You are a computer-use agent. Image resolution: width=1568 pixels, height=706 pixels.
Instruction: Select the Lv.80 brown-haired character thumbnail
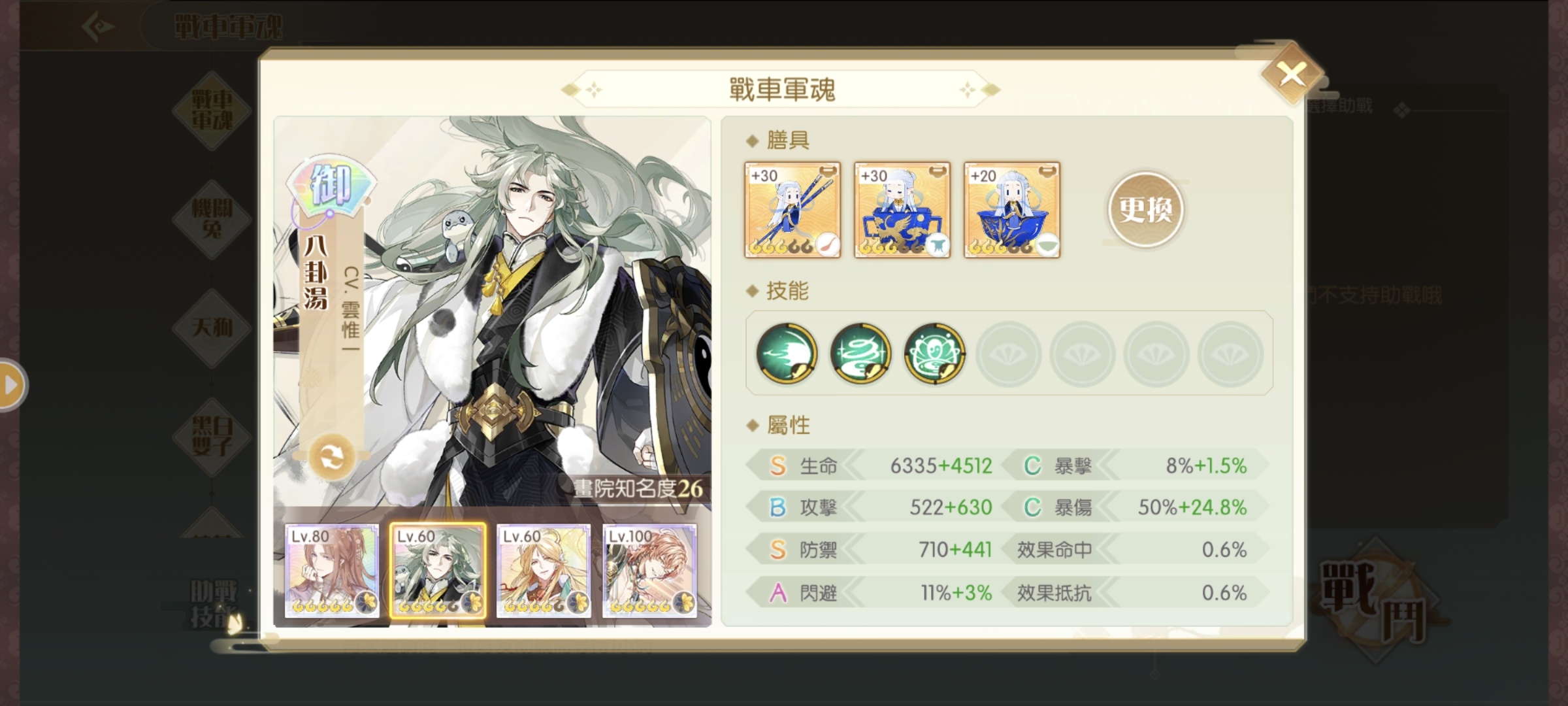(x=332, y=571)
